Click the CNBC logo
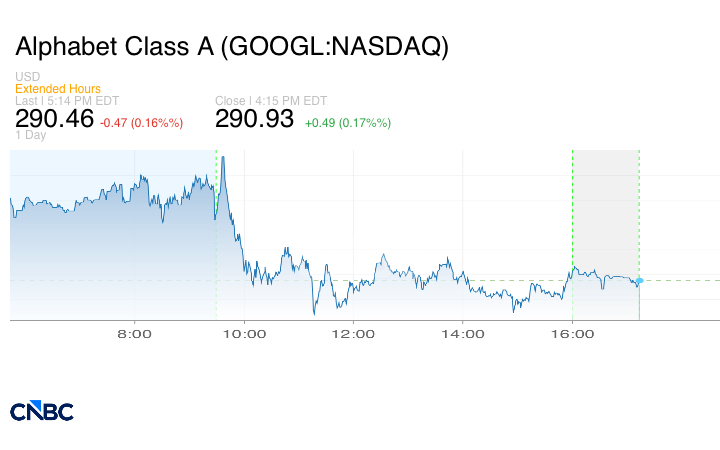This screenshot has width=720, height=450. tap(41, 411)
